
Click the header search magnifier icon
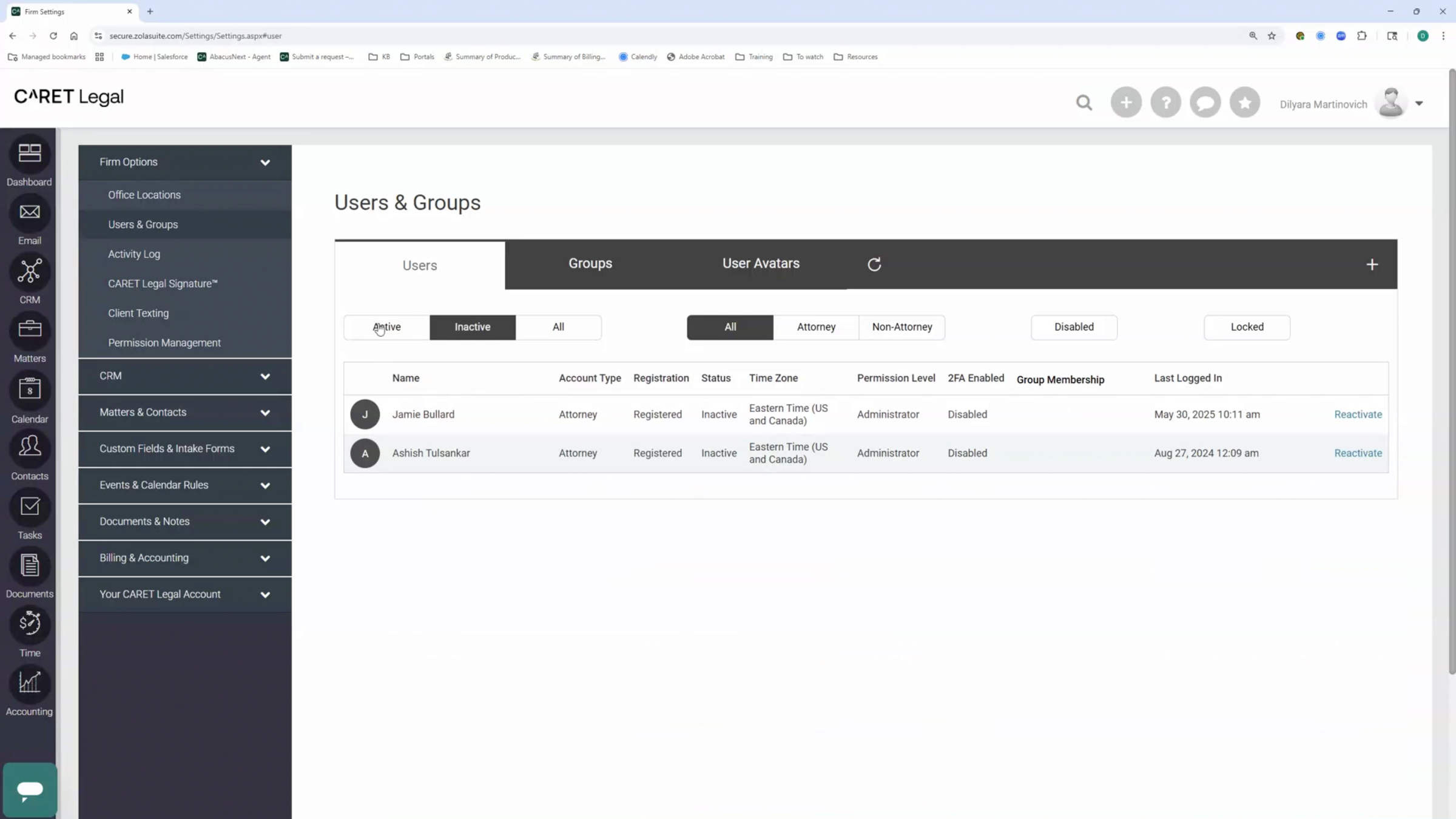pyautogui.click(x=1084, y=103)
